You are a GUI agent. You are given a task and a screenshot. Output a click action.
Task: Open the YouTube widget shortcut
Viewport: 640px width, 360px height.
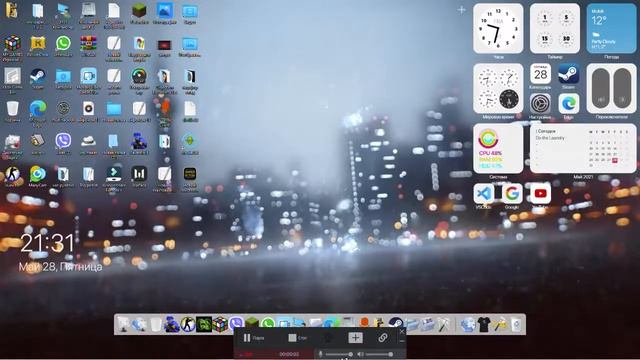pyautogui.click(x=540, y=193)
